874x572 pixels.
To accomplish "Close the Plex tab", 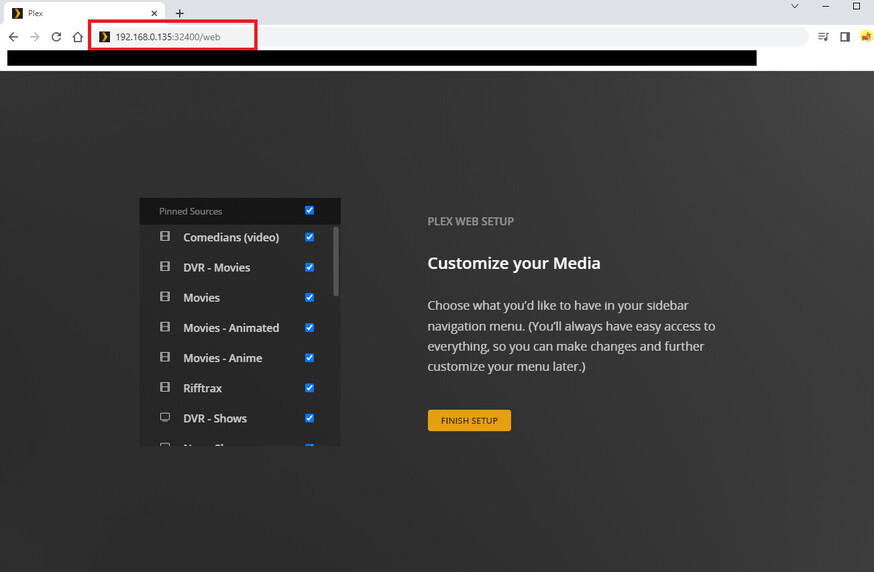I will click(x=154, y=13).
